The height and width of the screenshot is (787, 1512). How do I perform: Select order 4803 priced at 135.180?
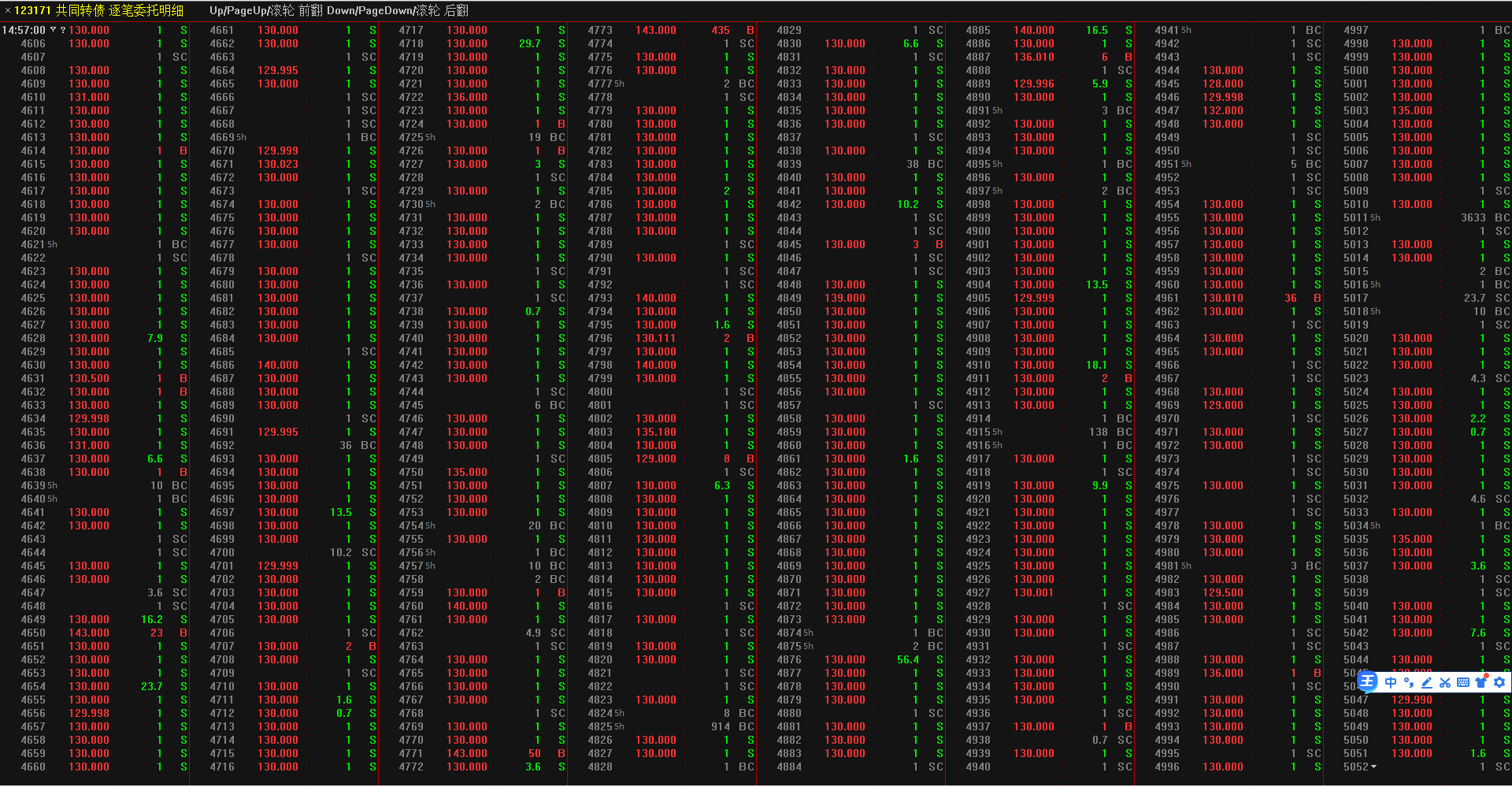click(x=655, y=432)
